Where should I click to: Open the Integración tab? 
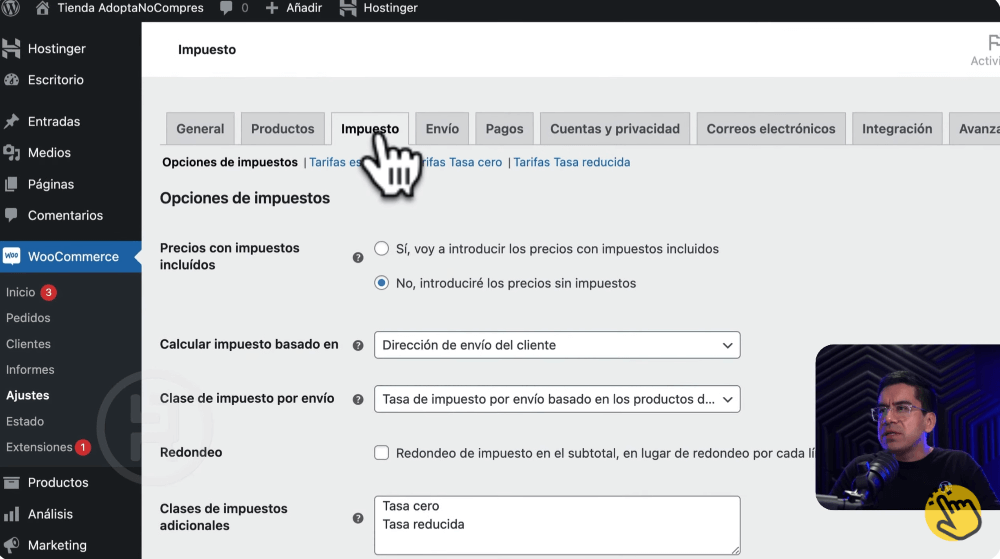click(x=897, y=129)
